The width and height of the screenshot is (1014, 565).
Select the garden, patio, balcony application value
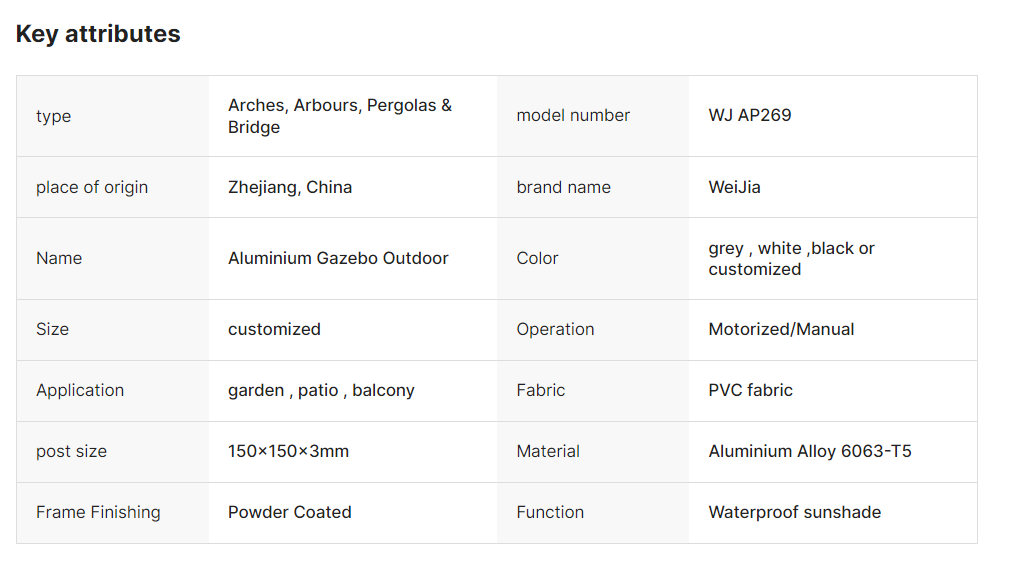click(x=321, y=390)
